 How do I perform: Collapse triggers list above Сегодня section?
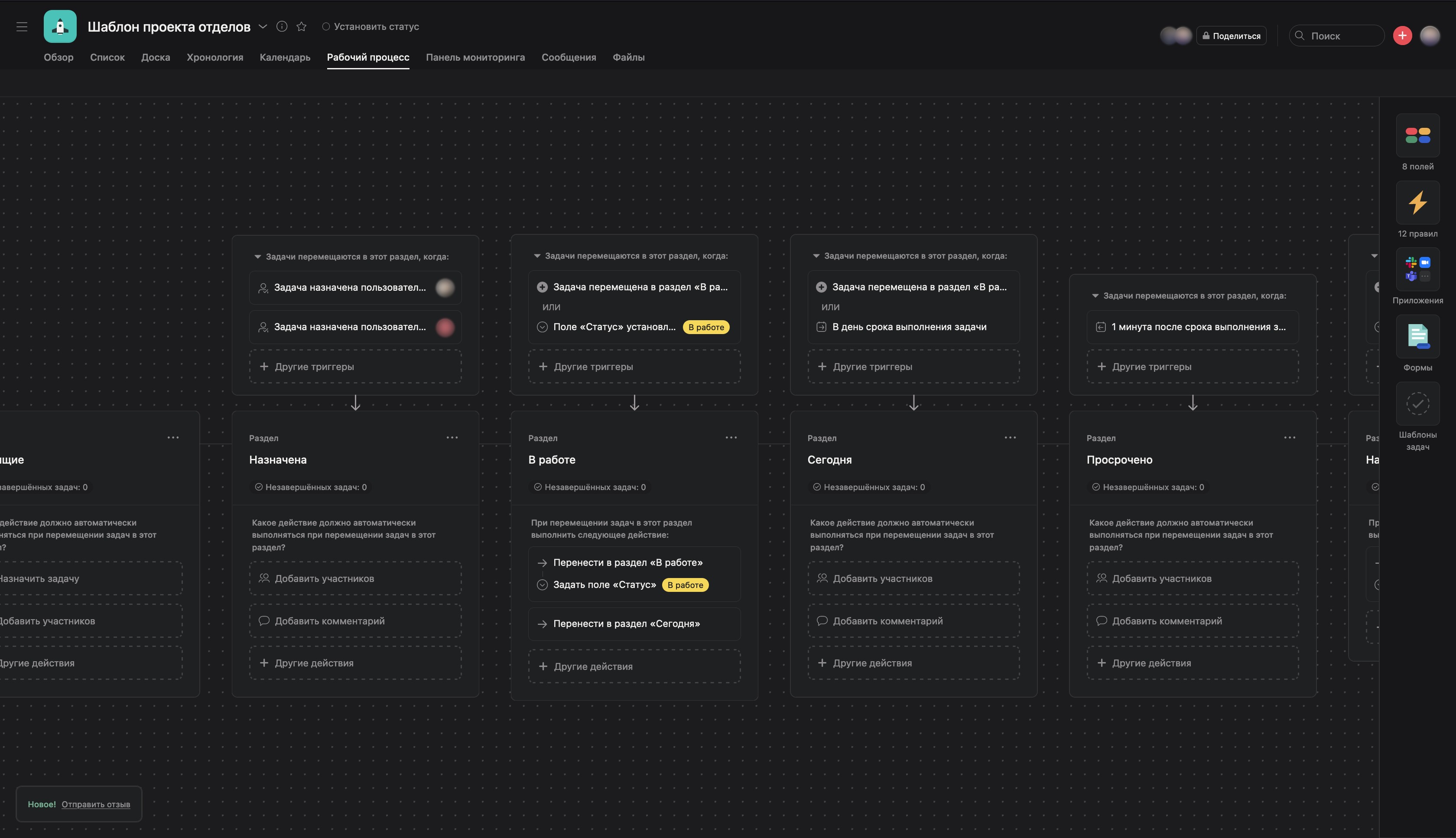pyautogui.click(x=816, y=256)
